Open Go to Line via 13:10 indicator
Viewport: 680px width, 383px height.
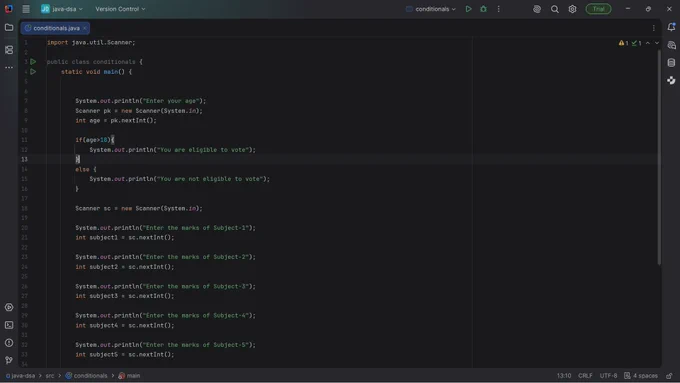pos(564,376)
